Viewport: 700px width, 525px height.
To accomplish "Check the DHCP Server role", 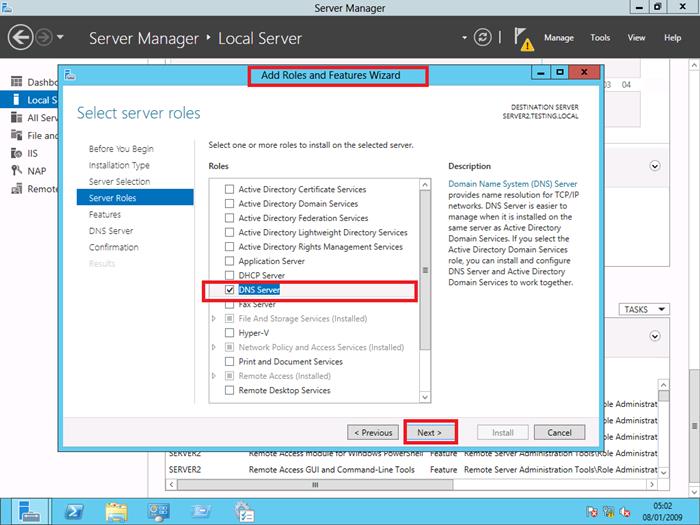I will 229,275.
